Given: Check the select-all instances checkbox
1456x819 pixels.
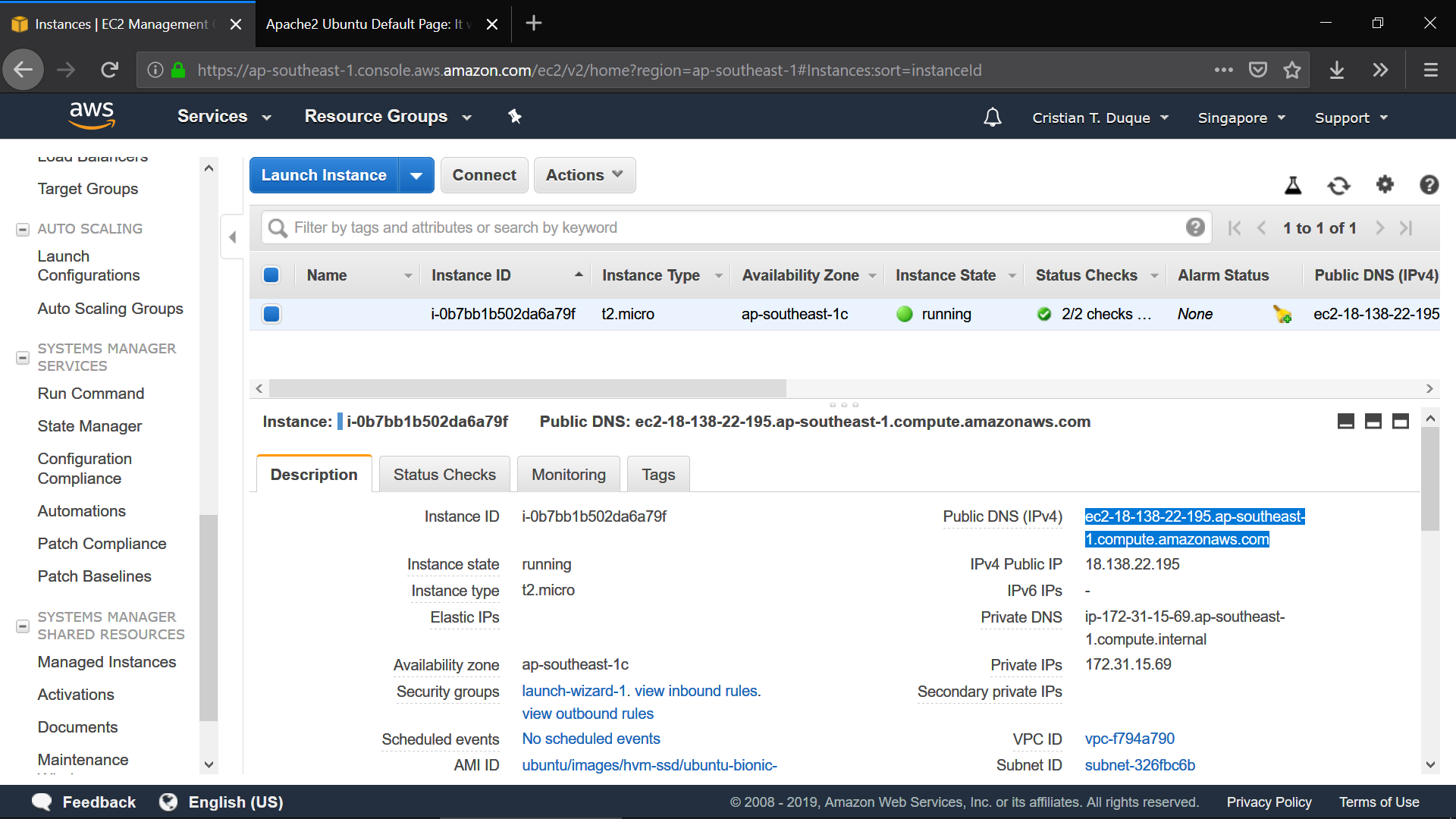Looking at the screenshot, I should (271, 275).
